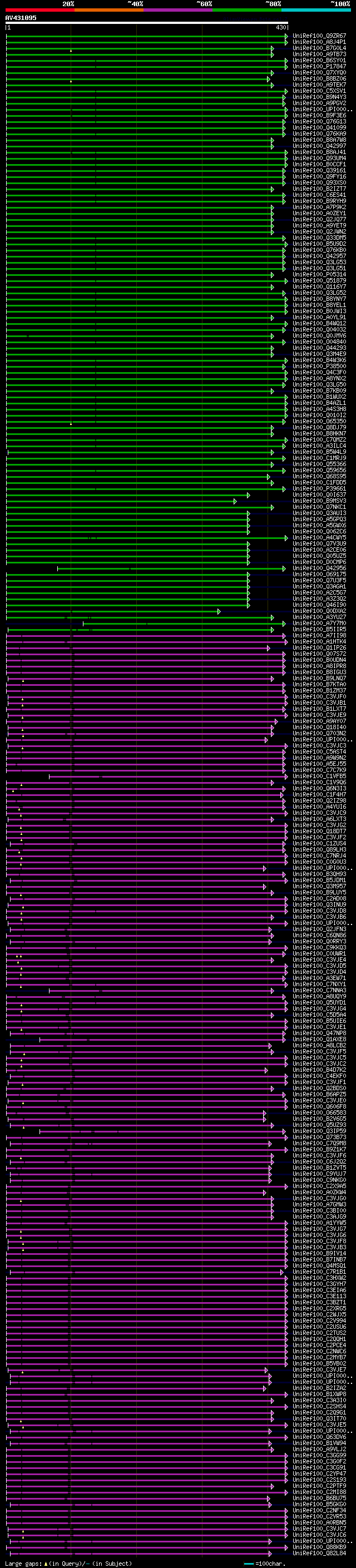Open the UniRef100_Q33DM5 hit
356x1568 pixels.
(x=319, y=238)
